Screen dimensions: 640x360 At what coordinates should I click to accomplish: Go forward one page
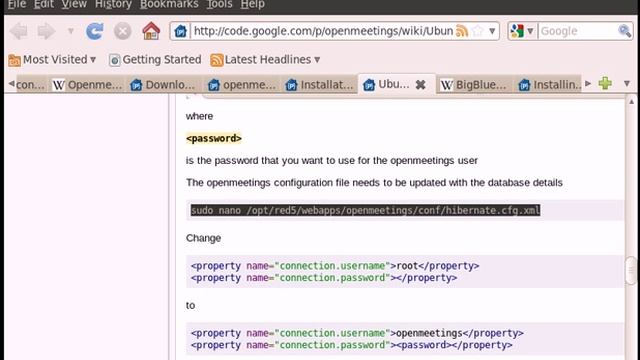click(46, 31)
